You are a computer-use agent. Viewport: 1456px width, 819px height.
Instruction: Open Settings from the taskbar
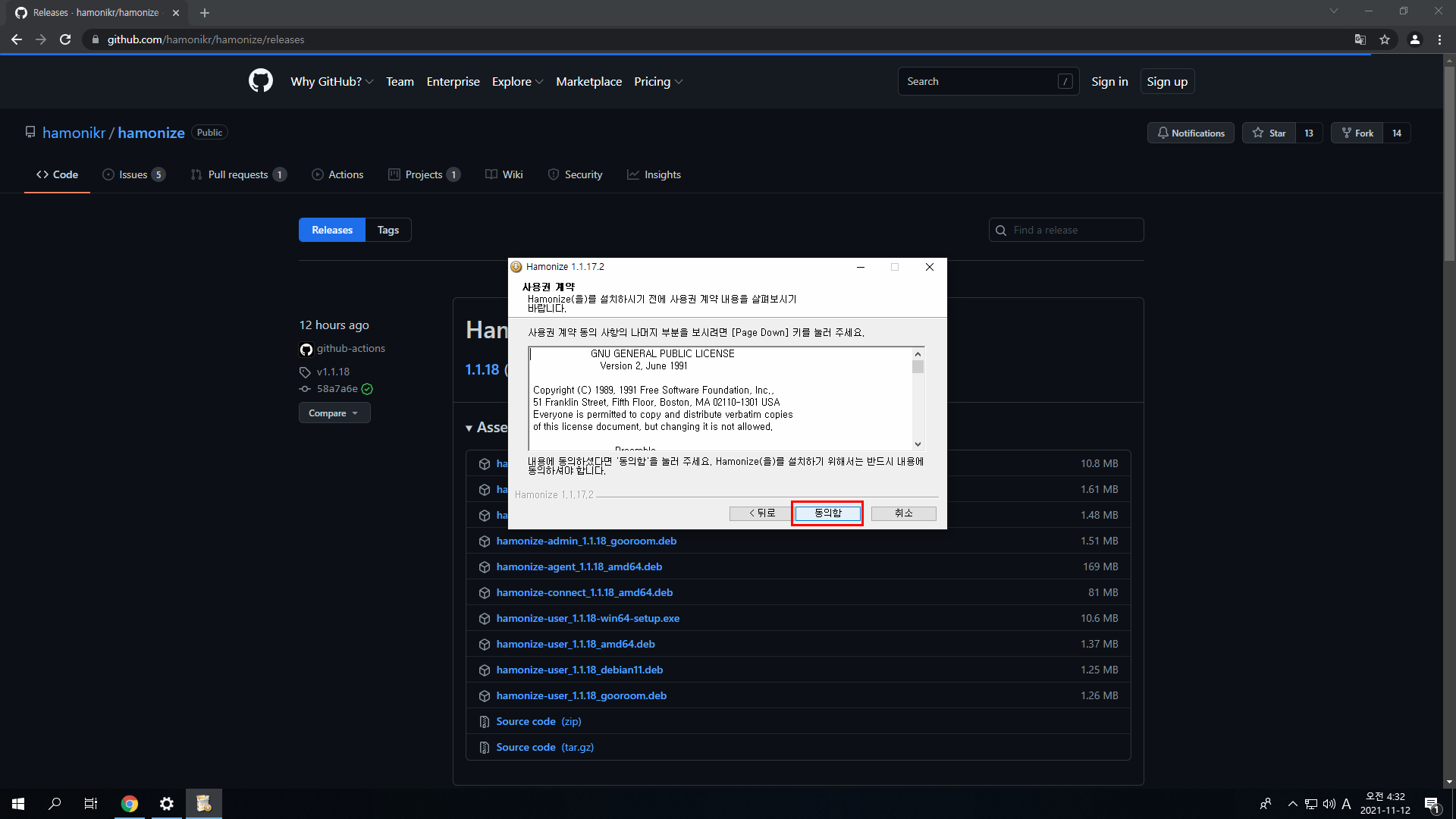point(167,804)
